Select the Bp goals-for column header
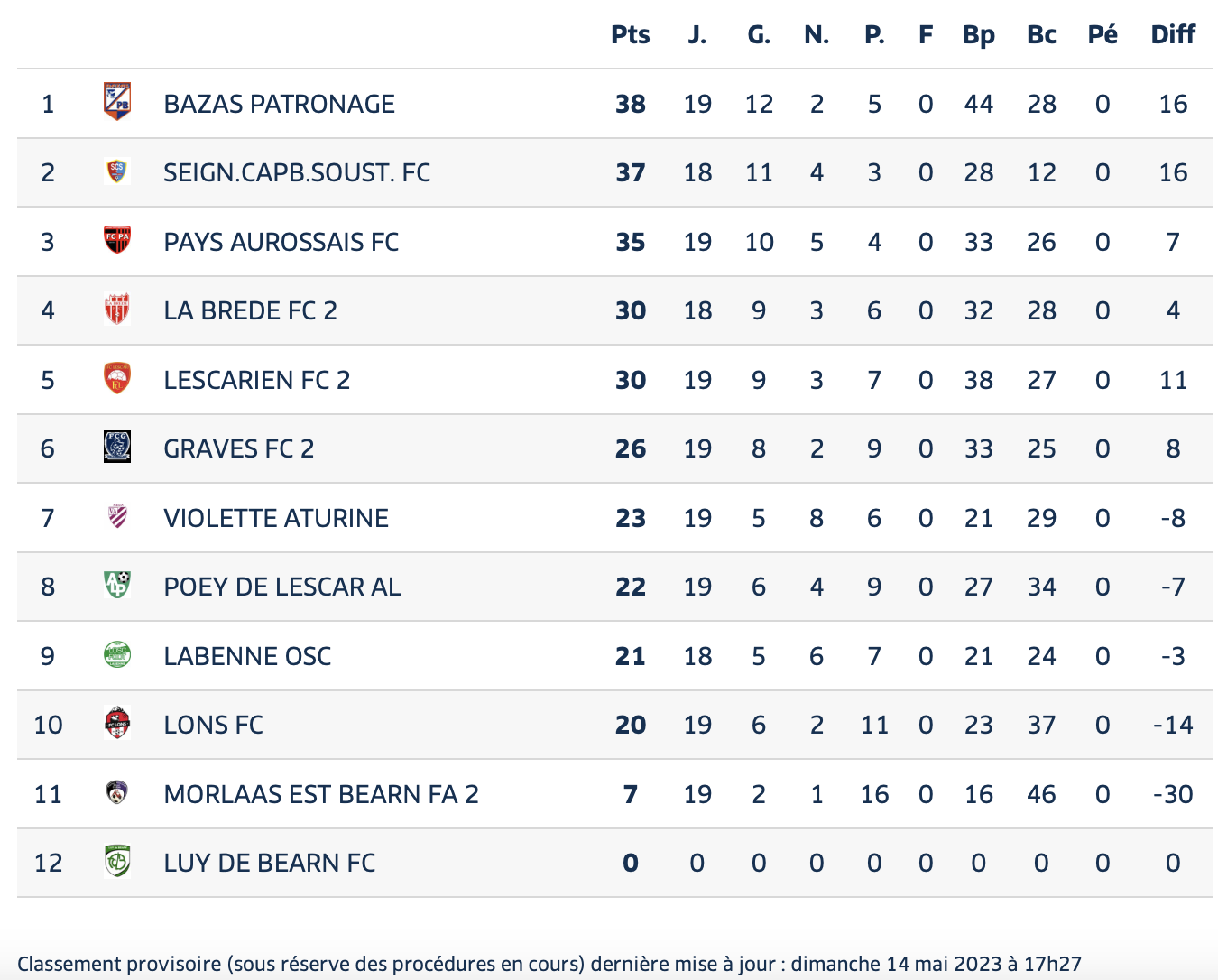 [979, 35]
